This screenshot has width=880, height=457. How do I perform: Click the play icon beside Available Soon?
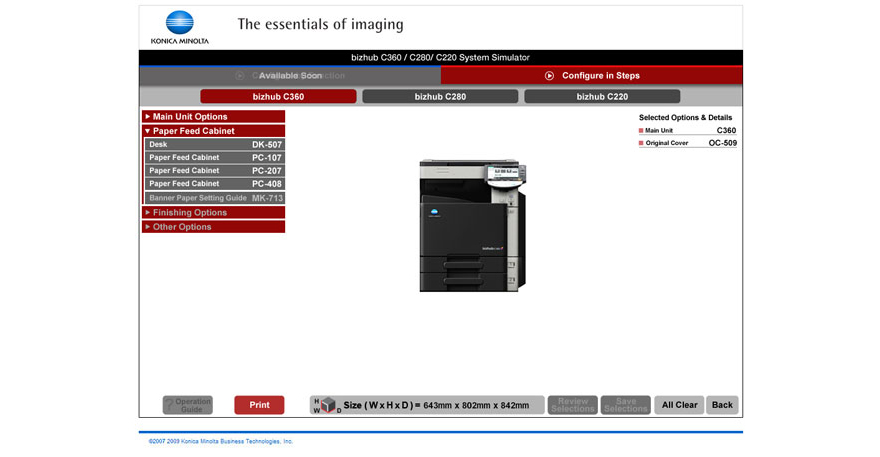pyautogui.click(x=240, y=76)
